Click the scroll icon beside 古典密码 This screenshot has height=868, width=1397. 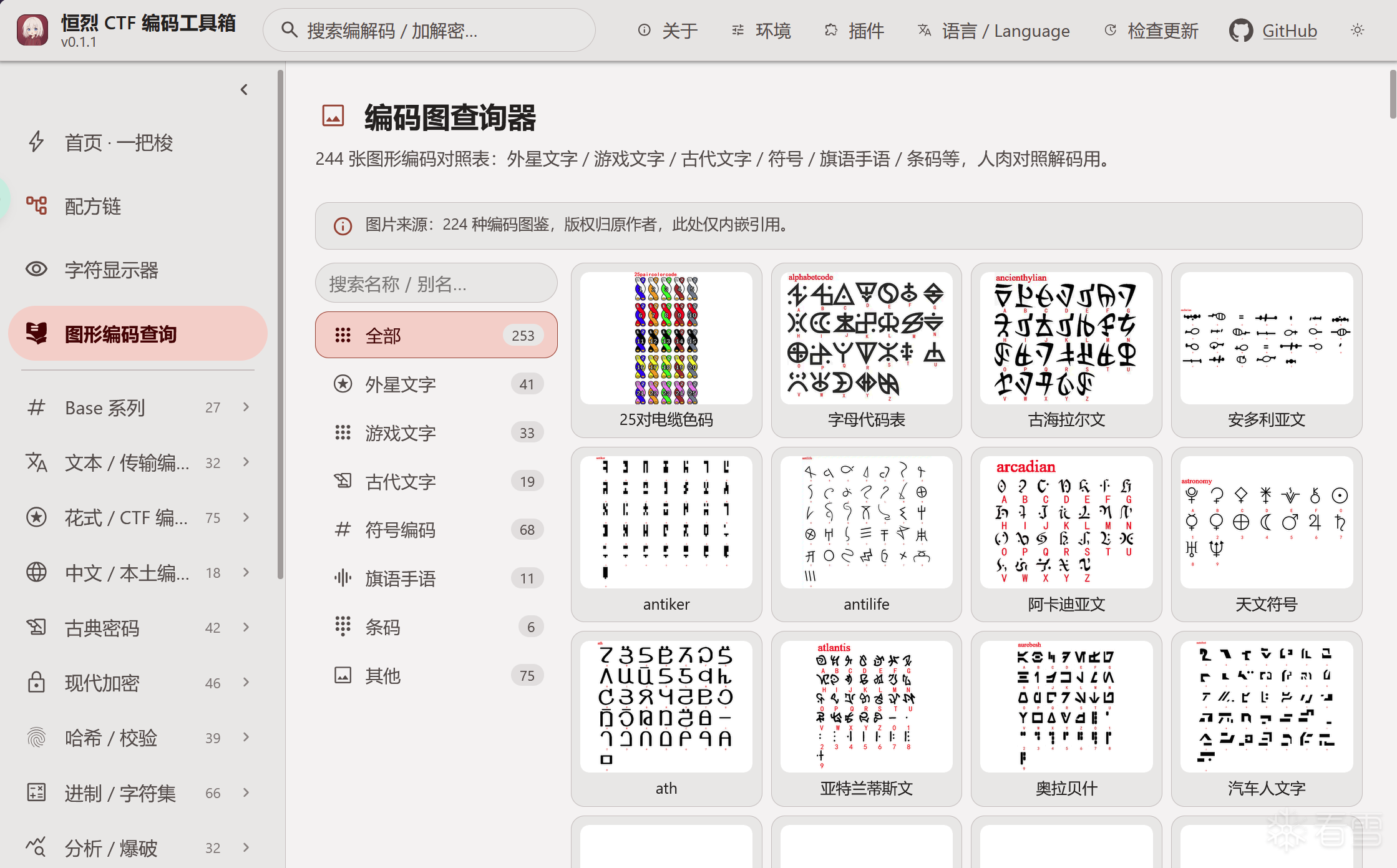click(x=36, y=627)
